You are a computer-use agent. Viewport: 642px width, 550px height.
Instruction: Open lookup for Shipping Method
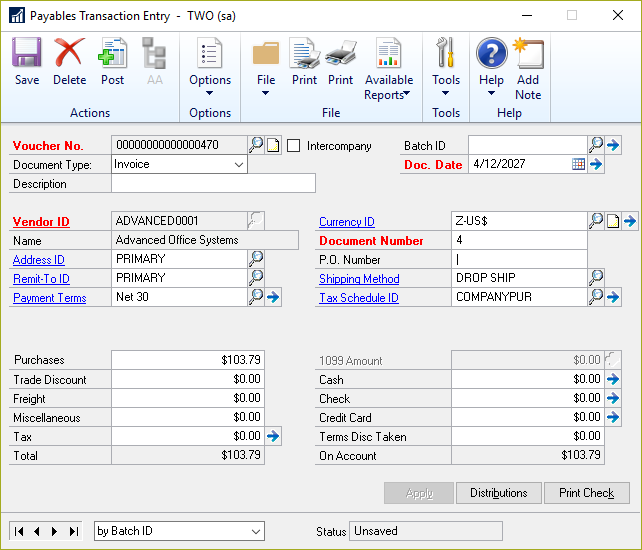tap(596, 278)
